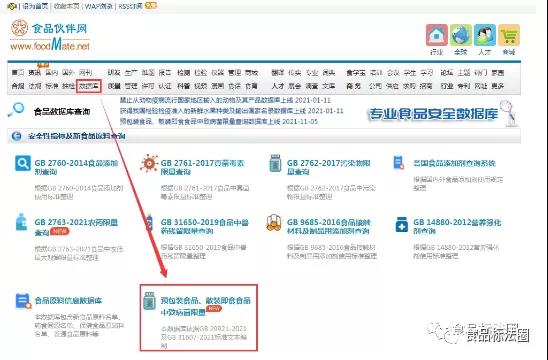
Task: Open 展会 in the navigation
Action: coord(295,86)
